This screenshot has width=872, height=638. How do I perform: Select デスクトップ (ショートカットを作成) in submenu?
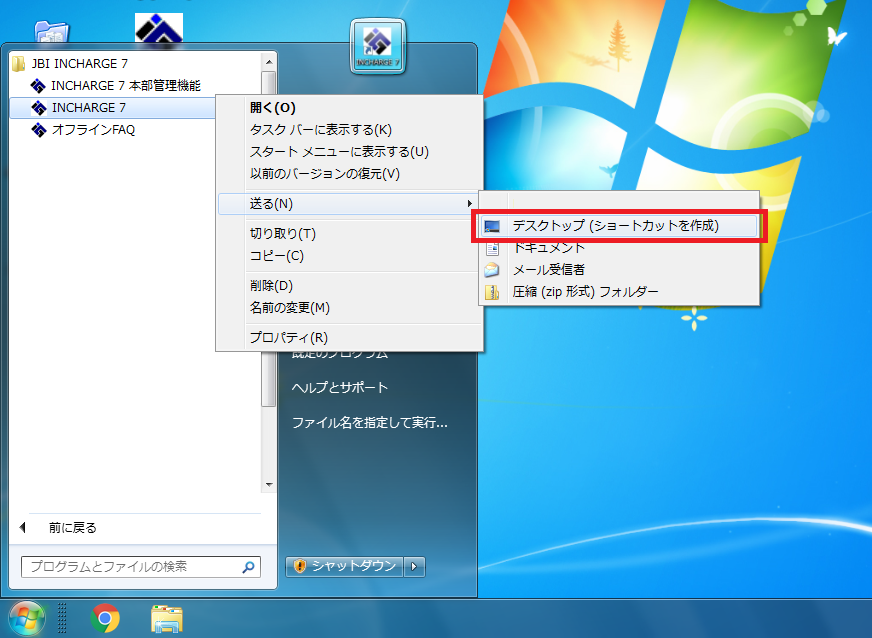618,226
